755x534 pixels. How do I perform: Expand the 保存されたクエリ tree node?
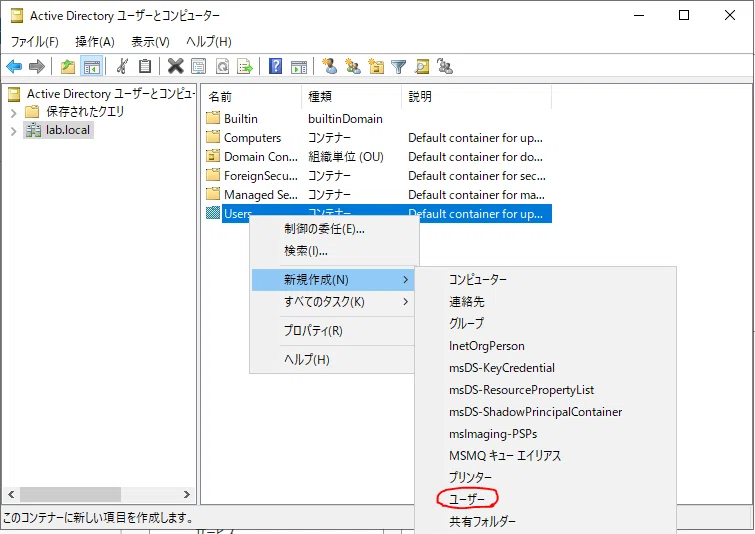pos(13,113)
